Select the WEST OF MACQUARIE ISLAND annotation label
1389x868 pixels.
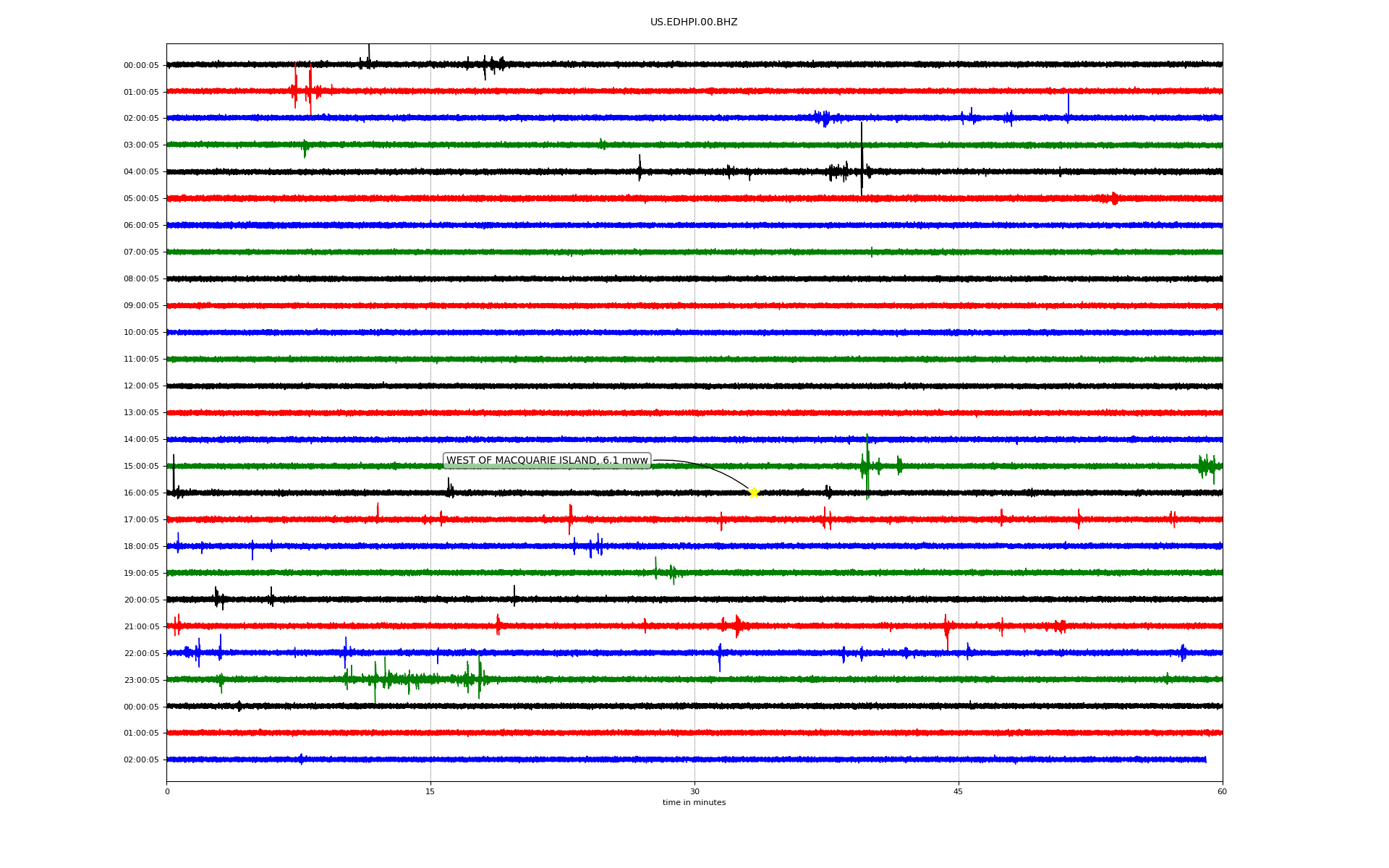coord(547,461)
